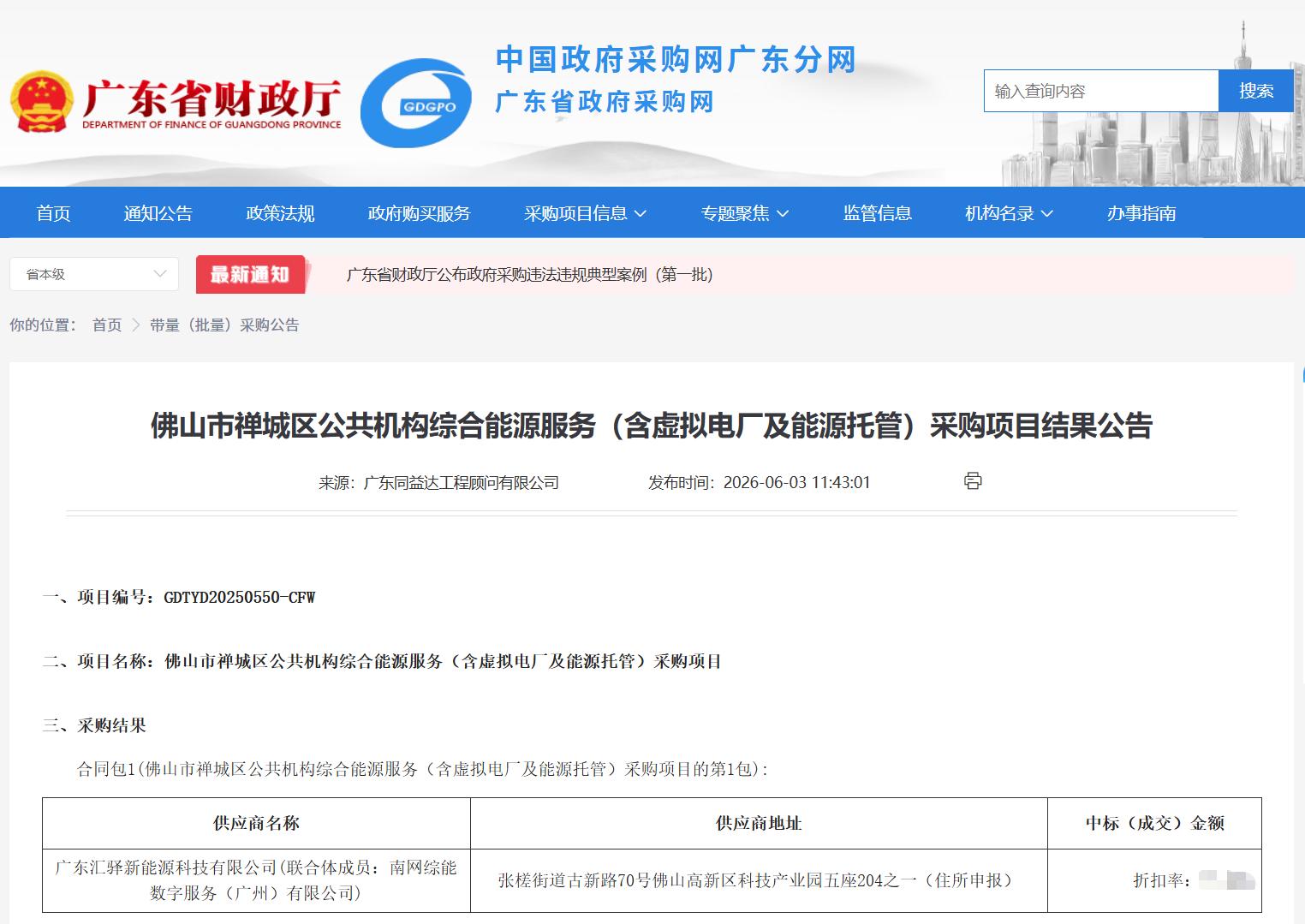The image size is (1305, 924).
Task: Focus the 输入查询内容 search field
Action: coord(1101,91)
